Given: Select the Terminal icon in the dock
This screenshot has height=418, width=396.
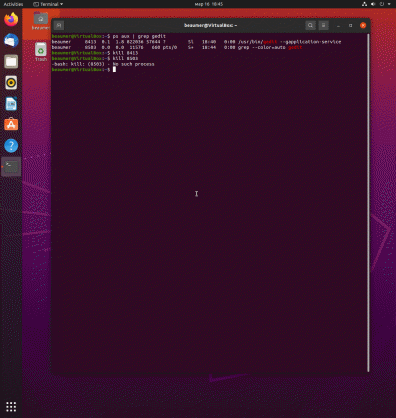Looking at the screenshot, I should coord(11,167).
